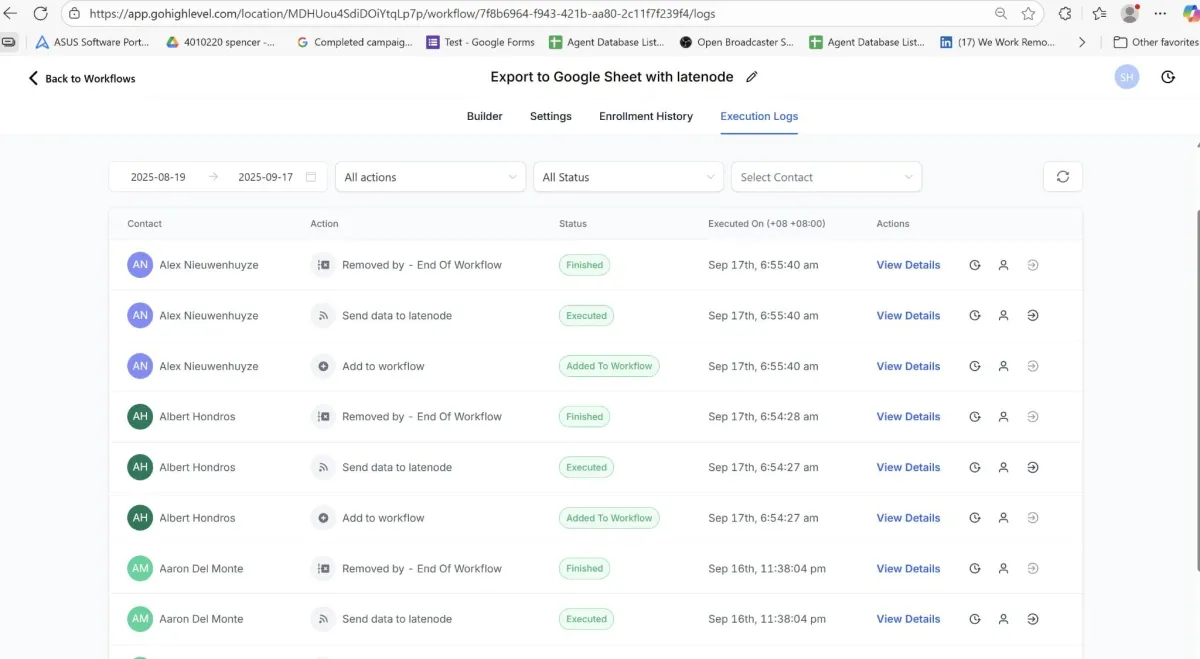1200x659 pixels.
Task: Click the refresh logs icon button
Action: [1062, 177]
